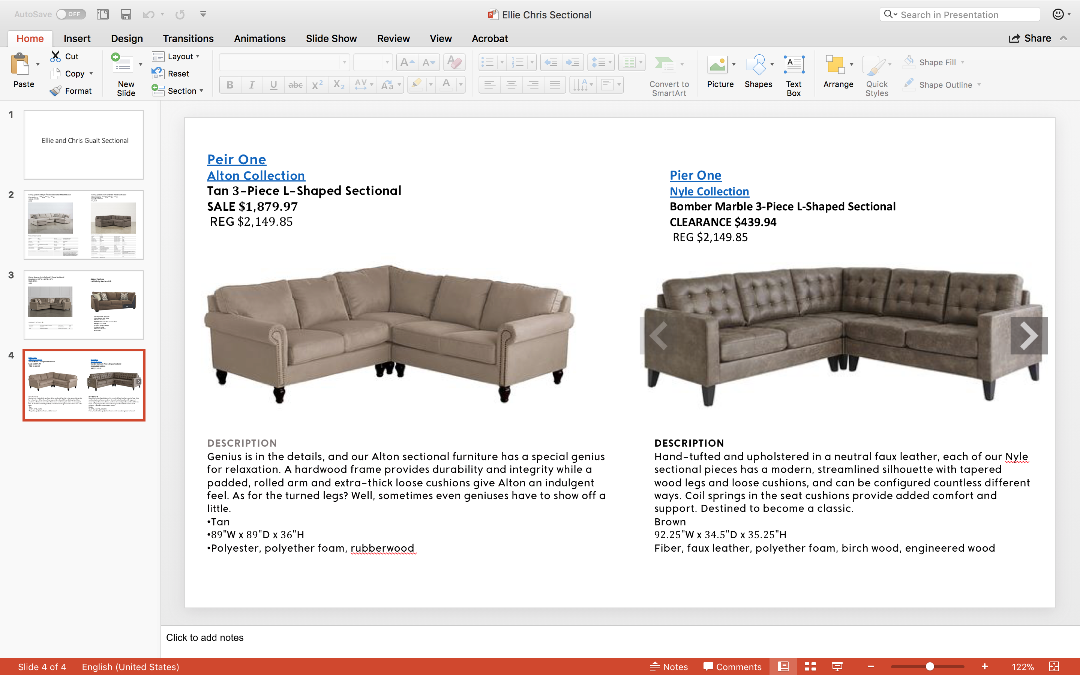Open the Acrobat tab

(x=490, y=39)
